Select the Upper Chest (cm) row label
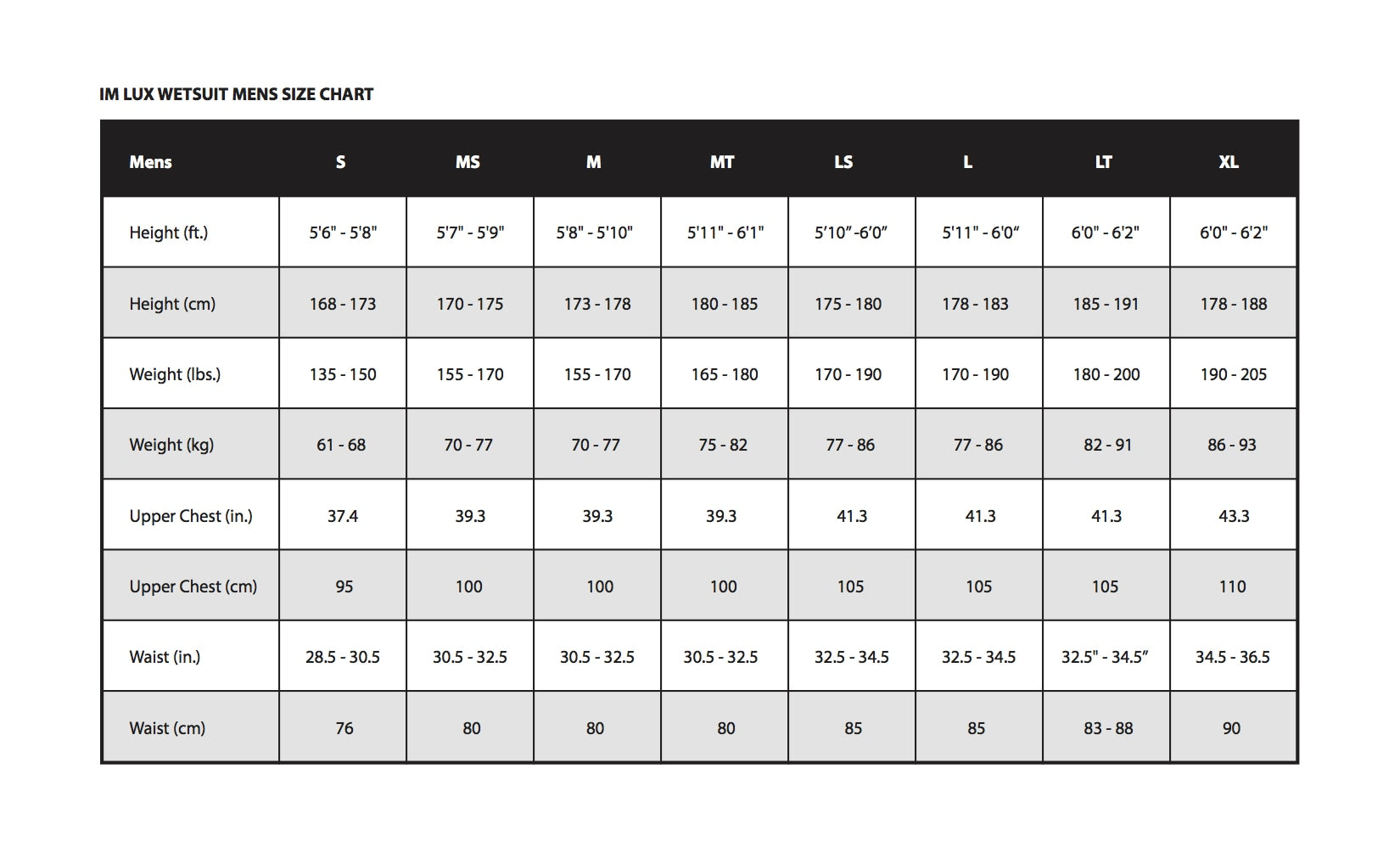The width and height of the screenshot is (1400, 864). tap(193, 586)
